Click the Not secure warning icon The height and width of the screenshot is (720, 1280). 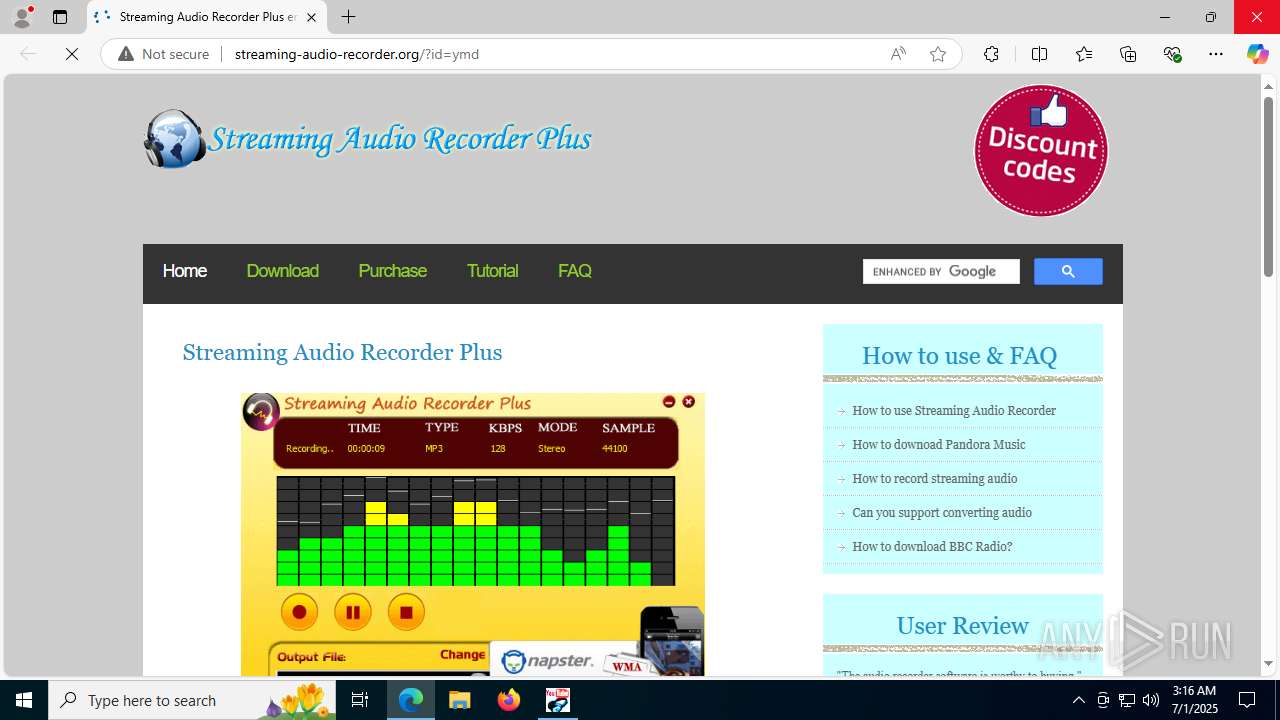point(126,54)
